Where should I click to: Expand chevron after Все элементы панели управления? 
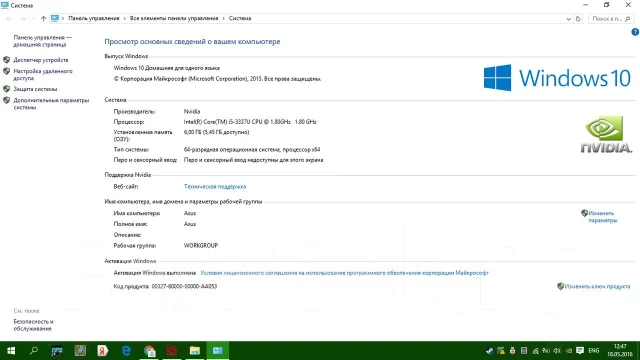point(224,18)
